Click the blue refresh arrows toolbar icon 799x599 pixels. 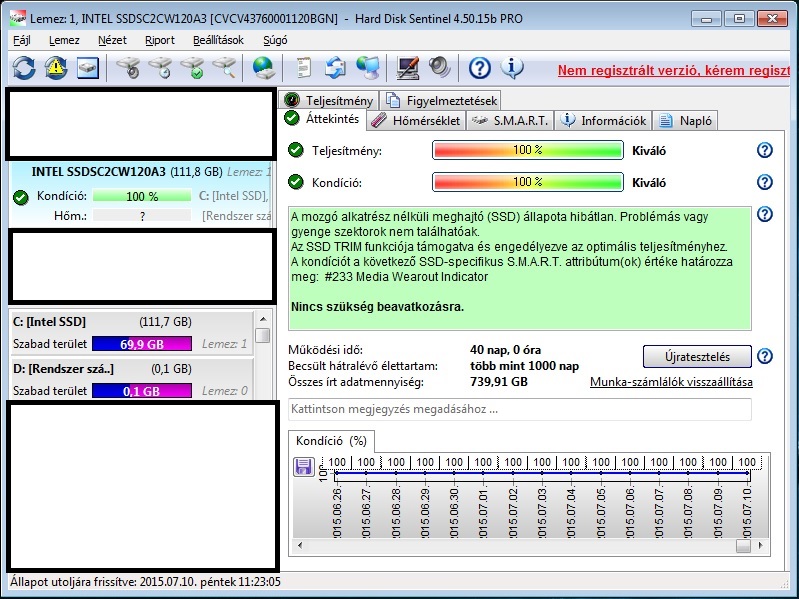pyautogui.click(x=24, y=68)
